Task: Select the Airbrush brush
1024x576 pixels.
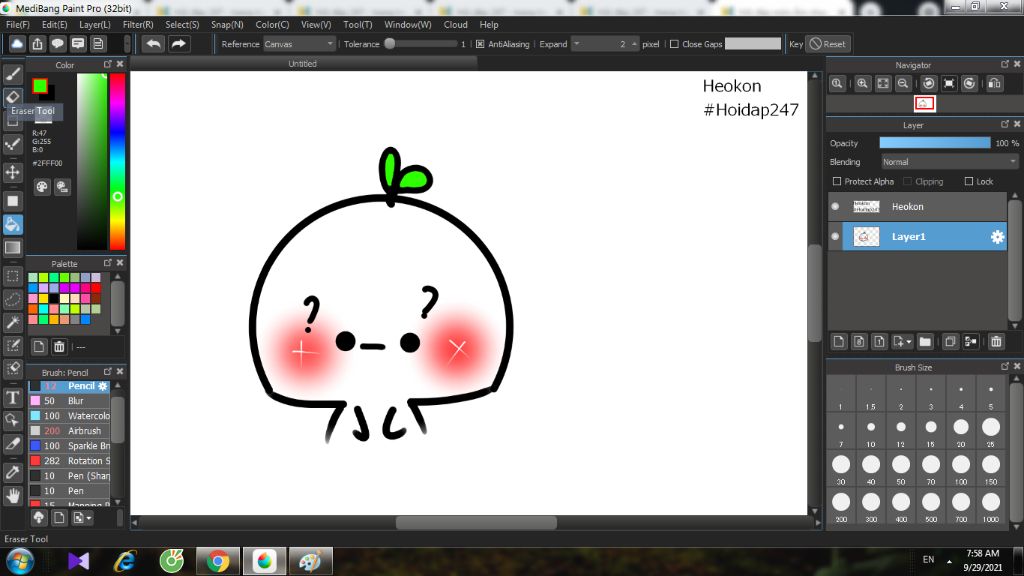Action: tap(69, 431)
